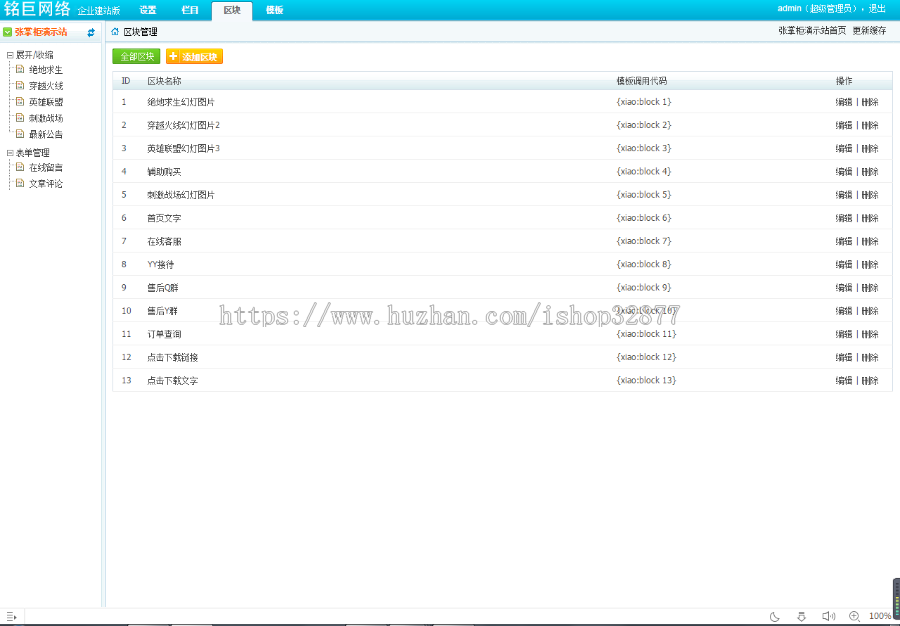Click the zoom magnifier plus icon
900x626 pixels.
click(x=854, y=616)
